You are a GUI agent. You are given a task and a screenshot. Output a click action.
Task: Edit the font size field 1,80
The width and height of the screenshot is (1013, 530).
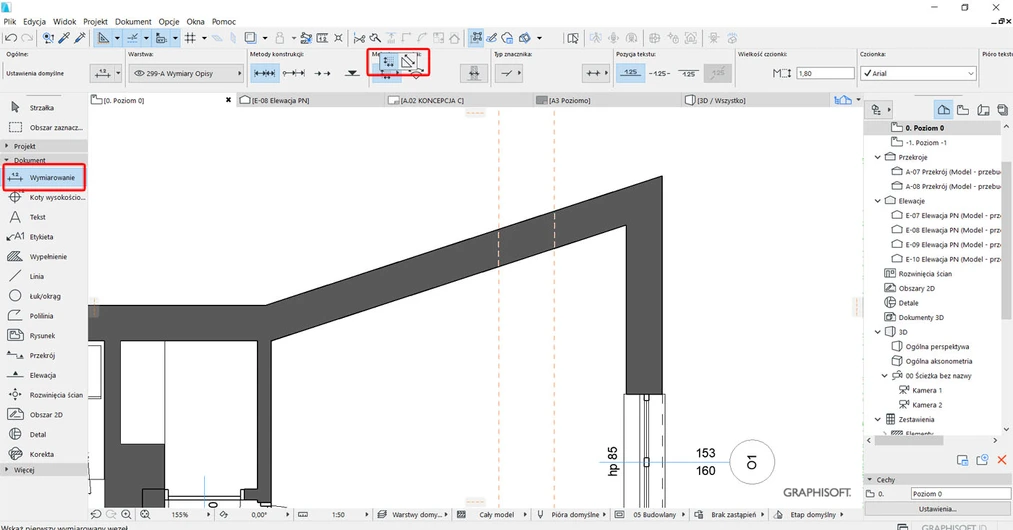(826, 73)
